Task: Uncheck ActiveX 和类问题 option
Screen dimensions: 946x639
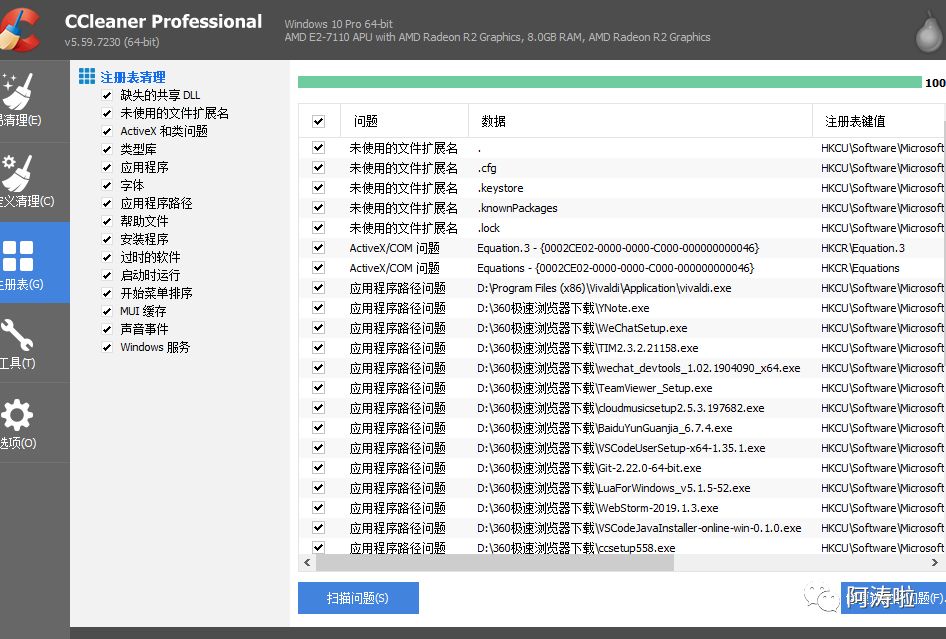Action: [107, 132]
